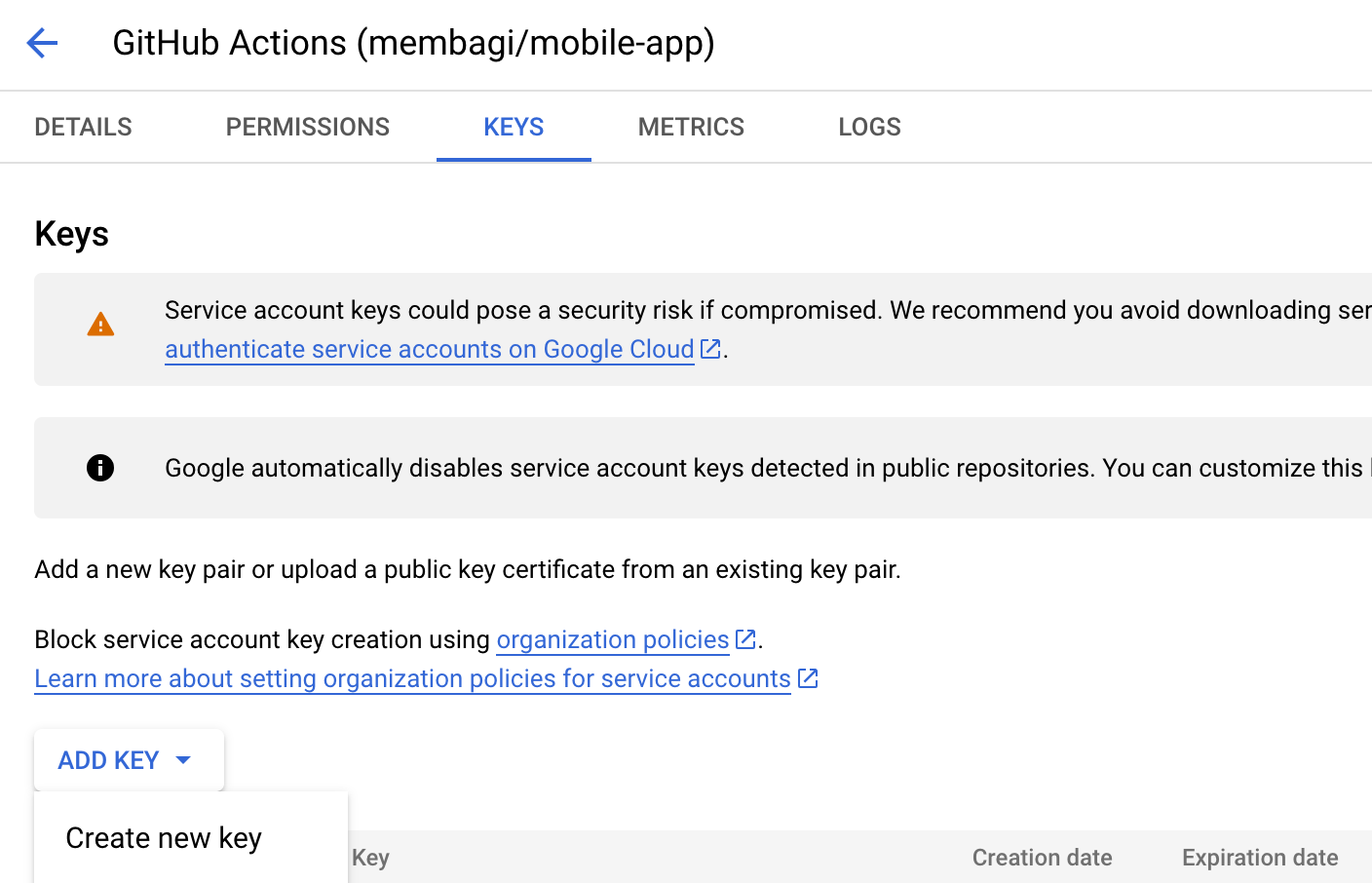Toggle the ADD KEY dropdown arrow

[183, 760]
